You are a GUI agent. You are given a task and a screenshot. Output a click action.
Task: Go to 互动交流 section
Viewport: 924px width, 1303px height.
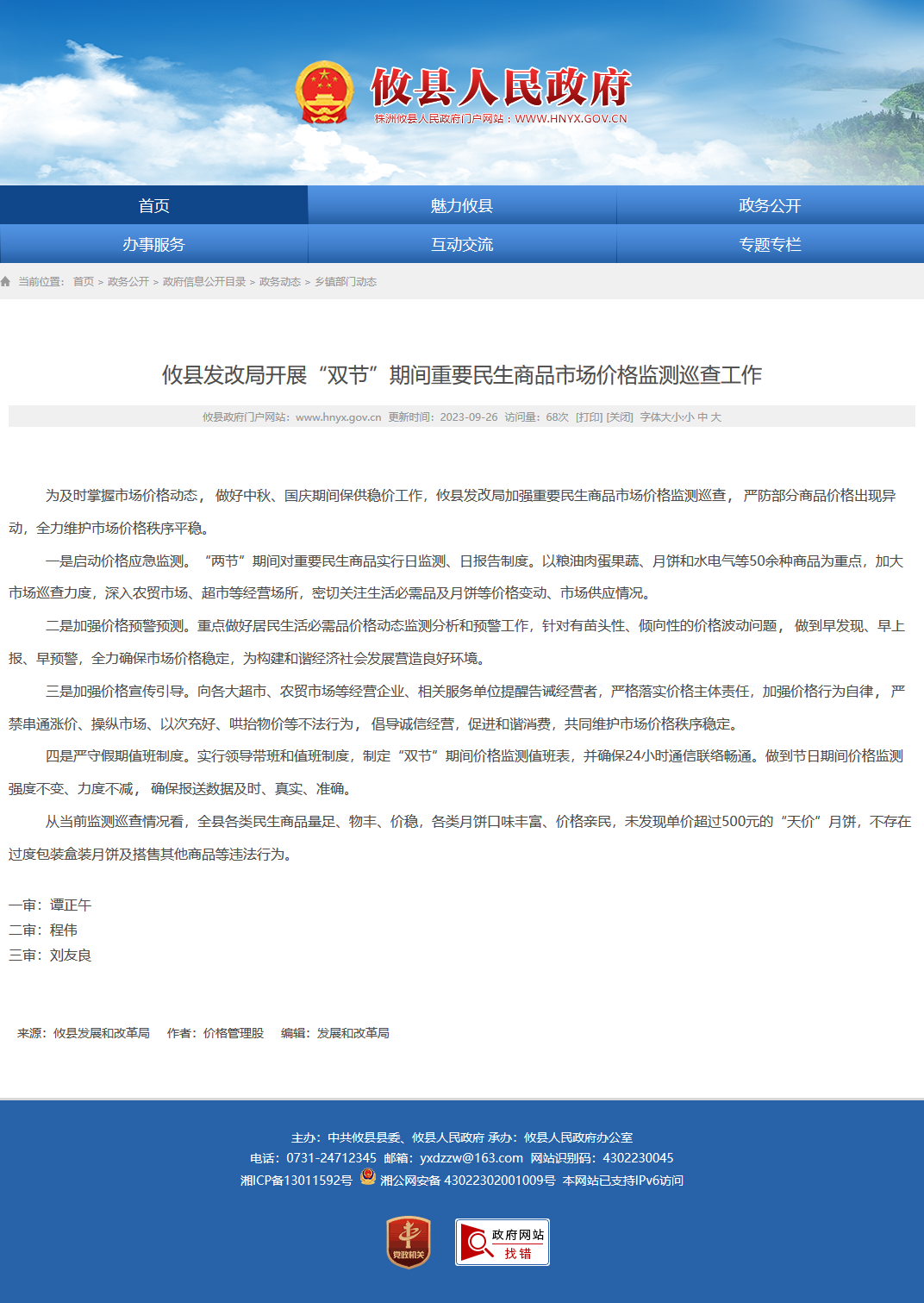tap(462, 244)
